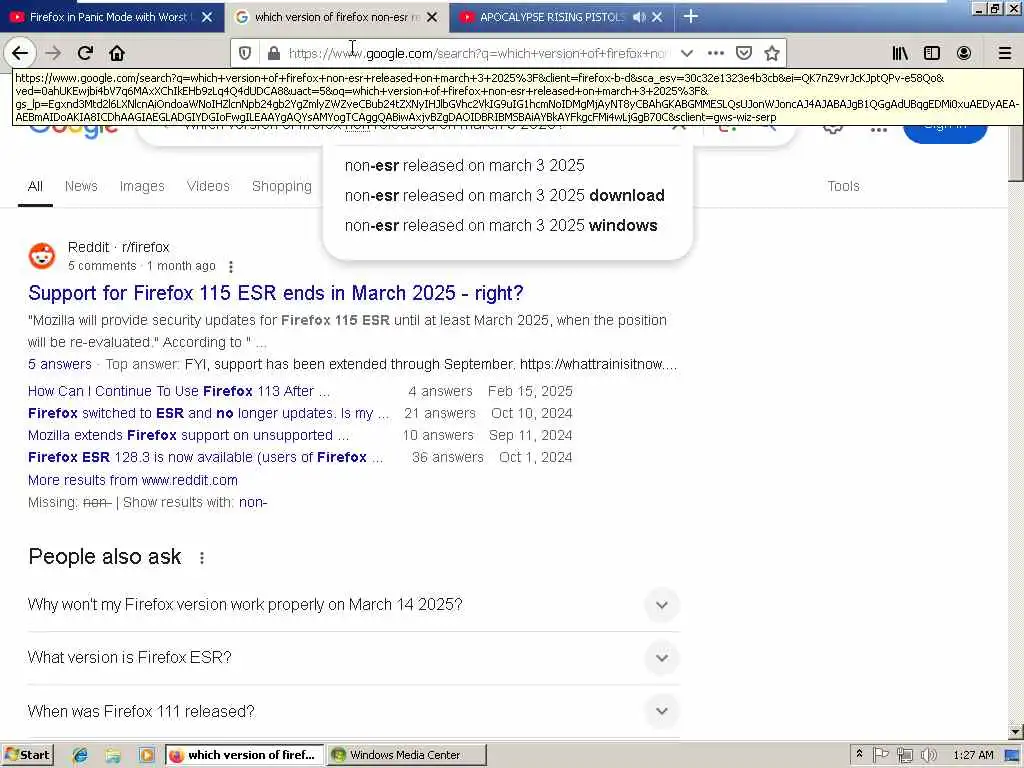
Task: Choose the suggestion ending in 'windows'
Action: coord(501,225)
